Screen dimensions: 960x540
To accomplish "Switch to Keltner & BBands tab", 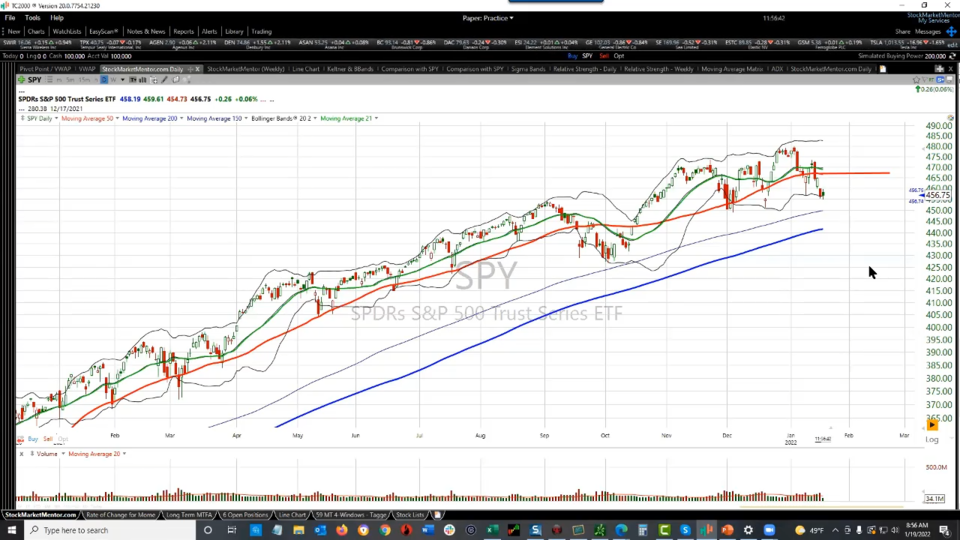I will pyautogui.click(x=350, y=69).
